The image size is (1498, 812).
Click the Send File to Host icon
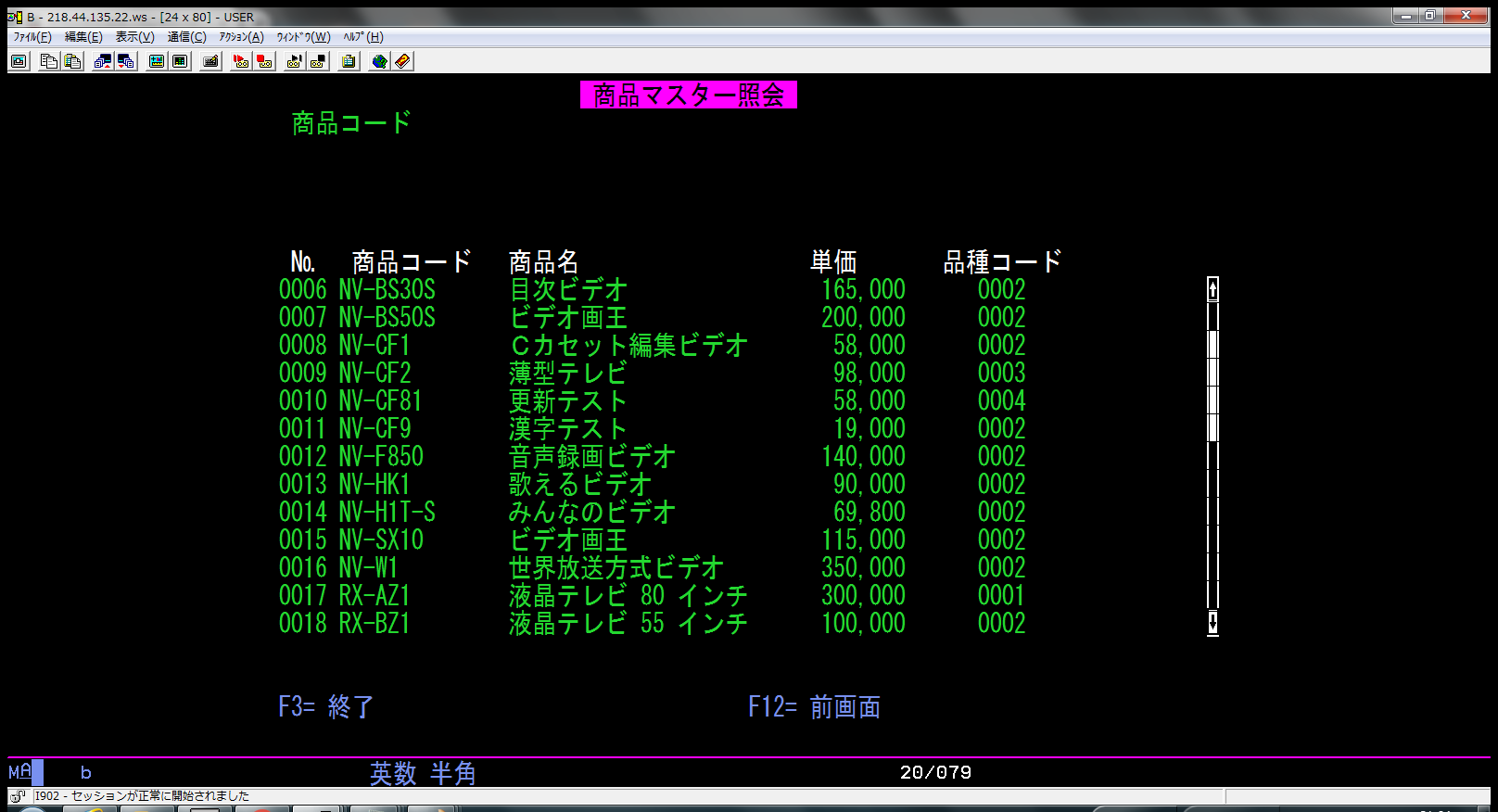[x=103, y=61]
